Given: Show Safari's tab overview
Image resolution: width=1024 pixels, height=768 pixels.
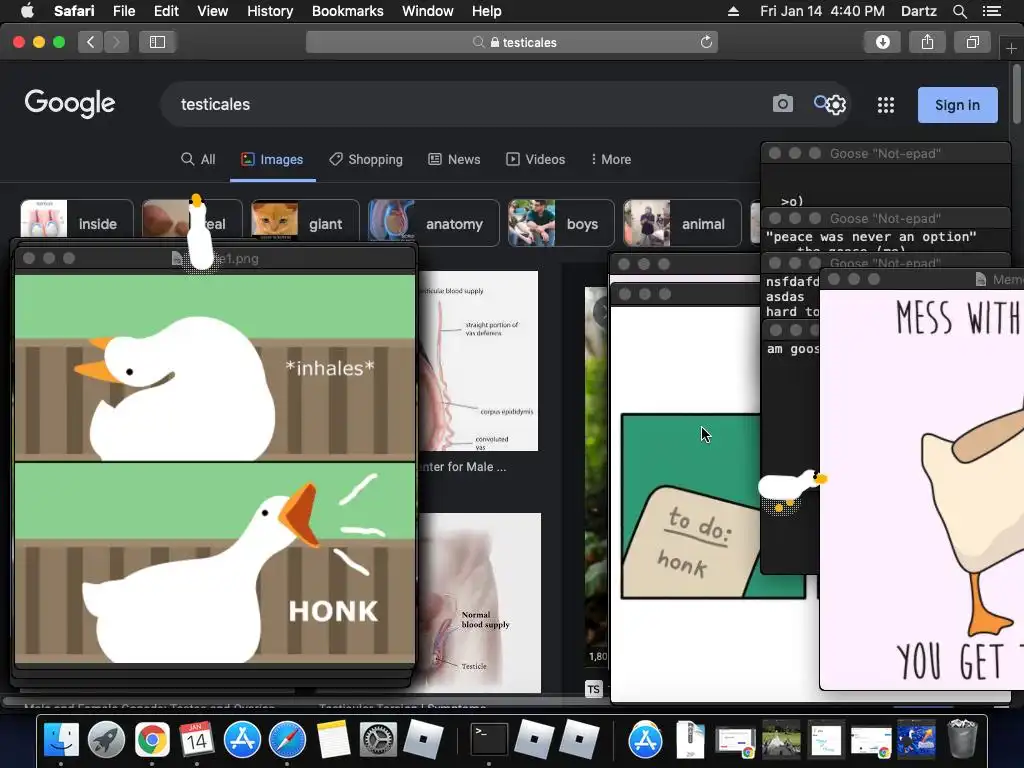Looking at the screenshot, I should [x=972, y=42].
